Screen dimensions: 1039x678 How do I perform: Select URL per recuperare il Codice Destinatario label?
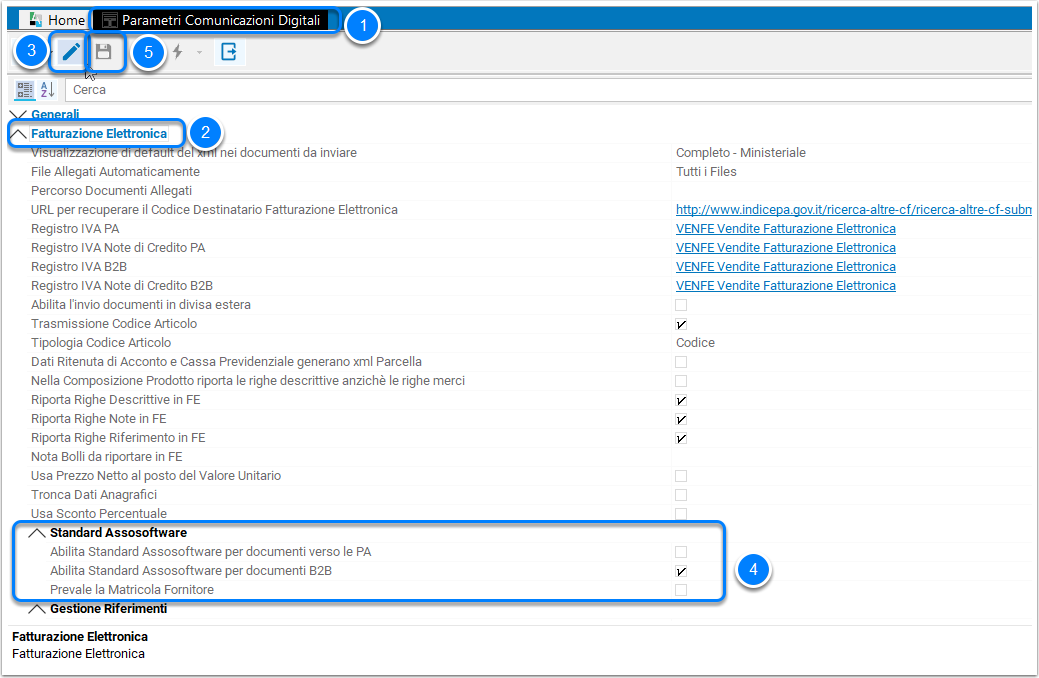tap(214, 209)
